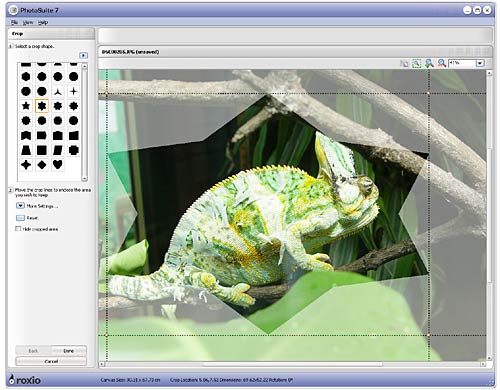Click the Canvas Size status text
Screen dimensions: 500x390
(x=130, y=380)
